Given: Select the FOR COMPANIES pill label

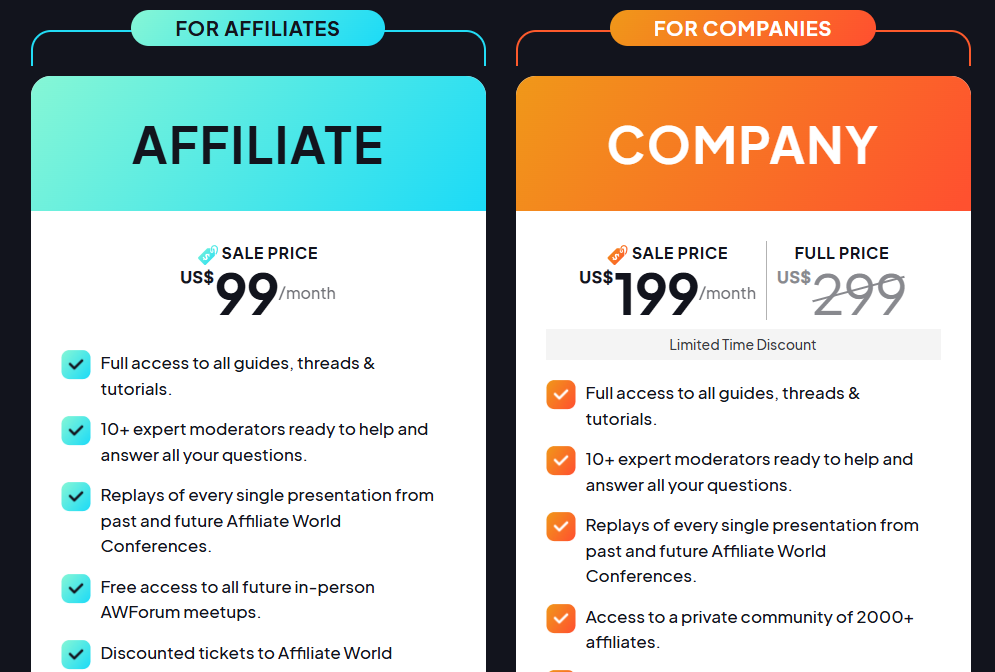Looking at the screenshot, I should click(742, 29).
